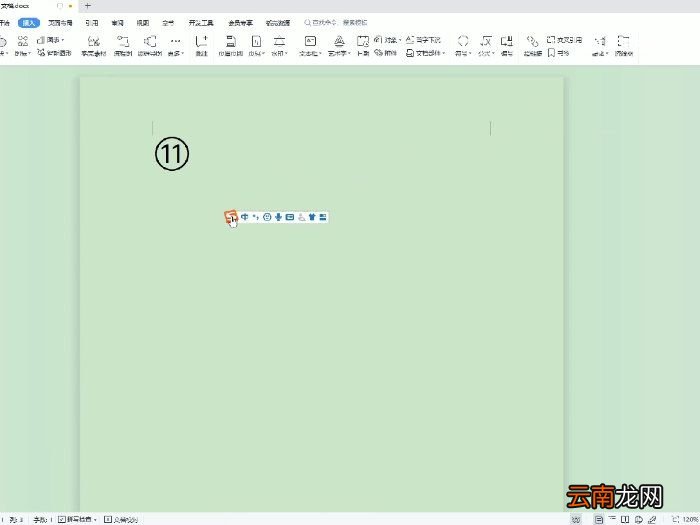Open the material resources icon
This screenshot has width=700, height=525.
(x=94, y=46)
